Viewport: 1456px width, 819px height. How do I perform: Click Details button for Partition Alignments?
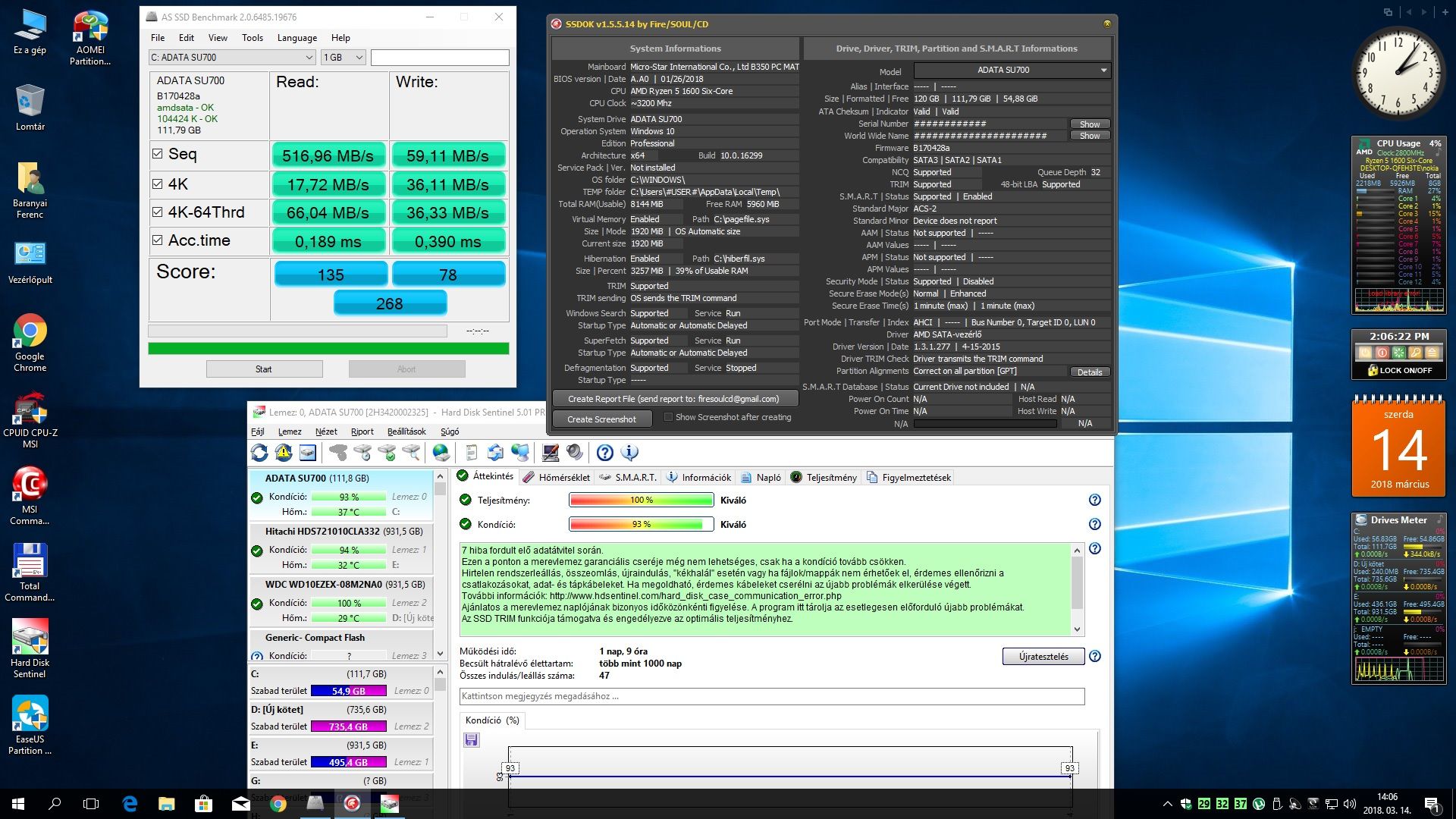point(1090,372)
